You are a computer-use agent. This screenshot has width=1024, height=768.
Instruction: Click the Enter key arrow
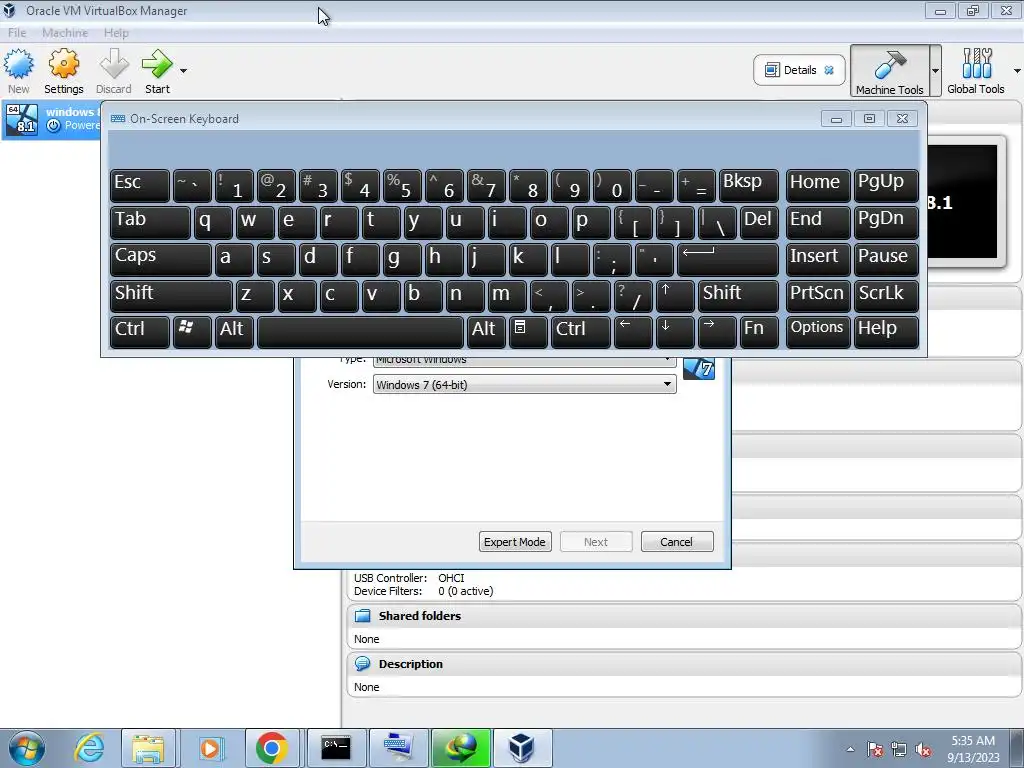tap(728, 259)
